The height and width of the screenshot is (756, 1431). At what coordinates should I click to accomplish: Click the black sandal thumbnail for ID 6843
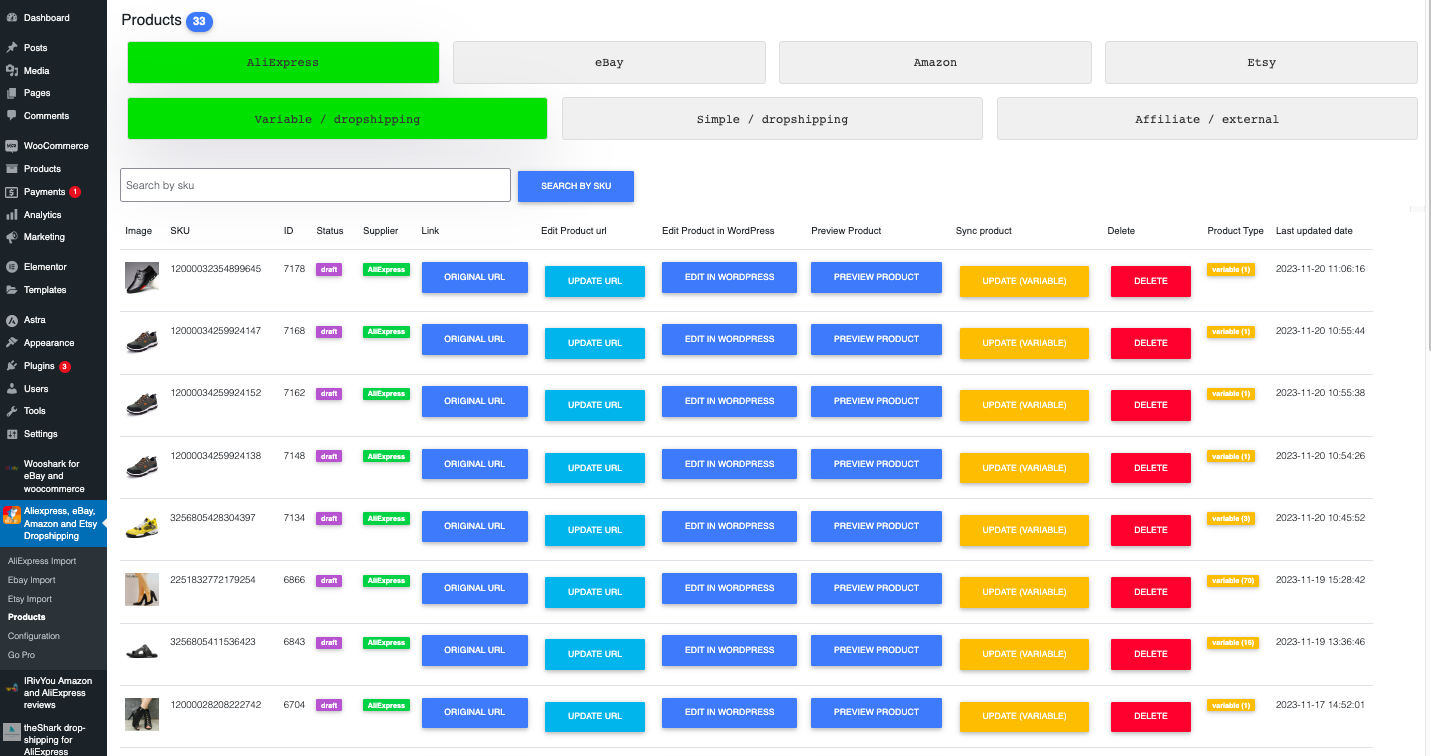(x=142, y=651)
